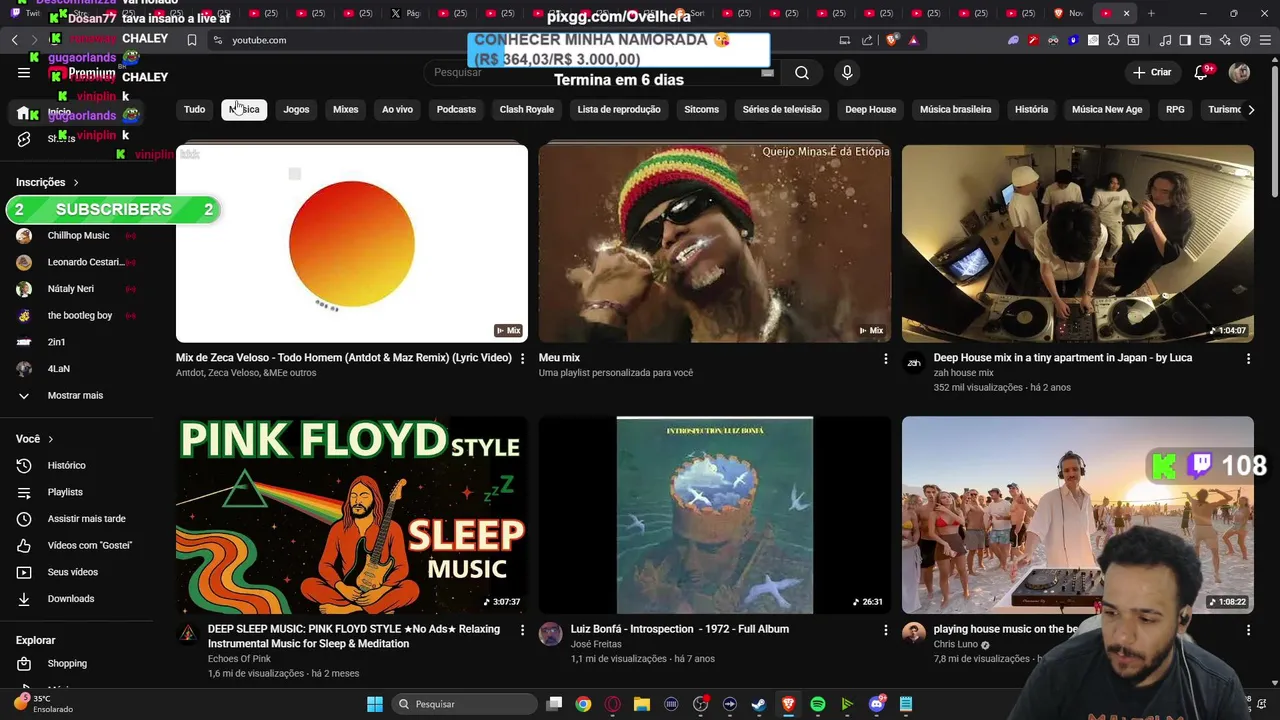Select the Jogos filter chip
1280x720 pixels.
(296, 110)
